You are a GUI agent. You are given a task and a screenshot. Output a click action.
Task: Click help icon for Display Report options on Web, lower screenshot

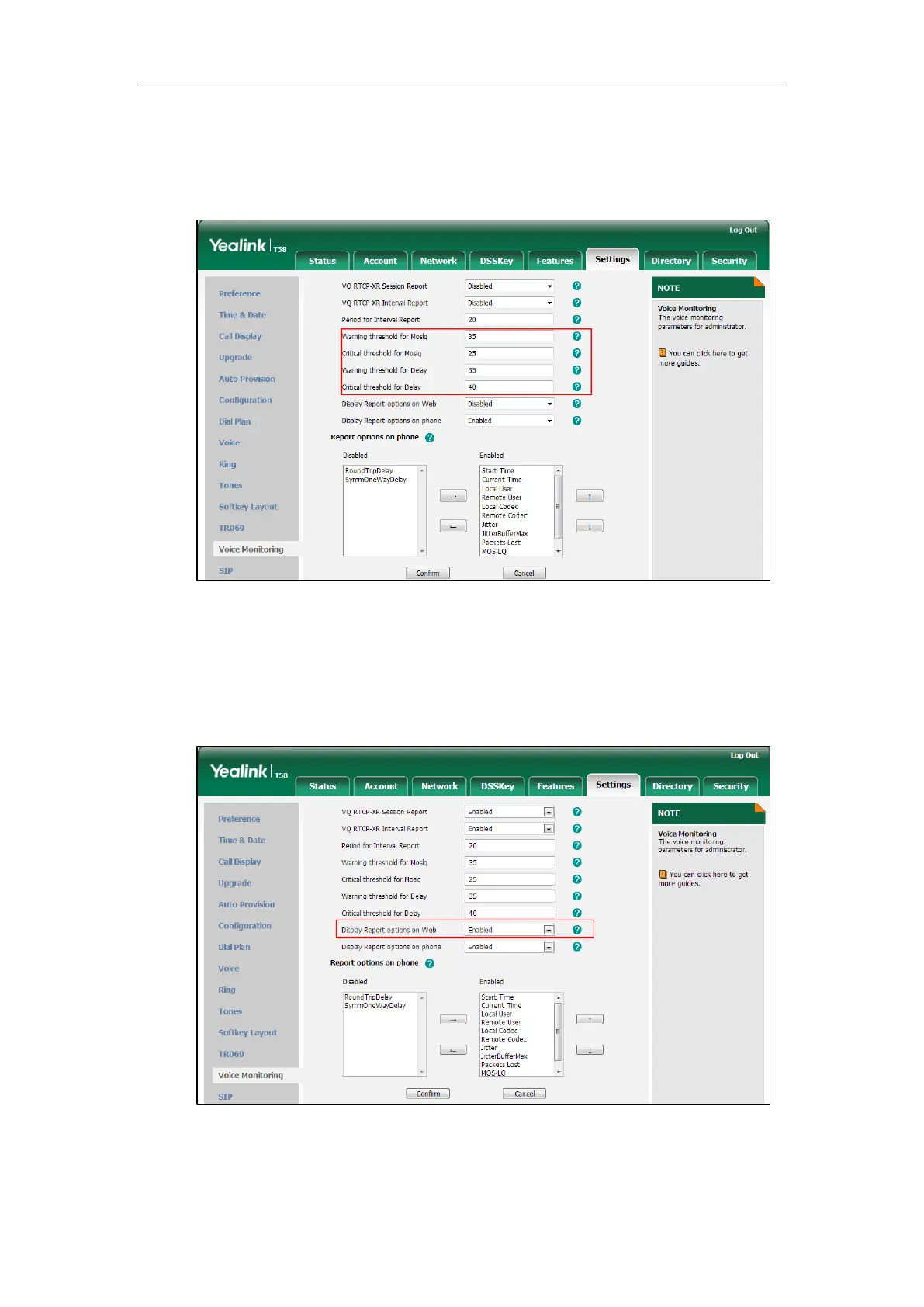tap(576, 930)
